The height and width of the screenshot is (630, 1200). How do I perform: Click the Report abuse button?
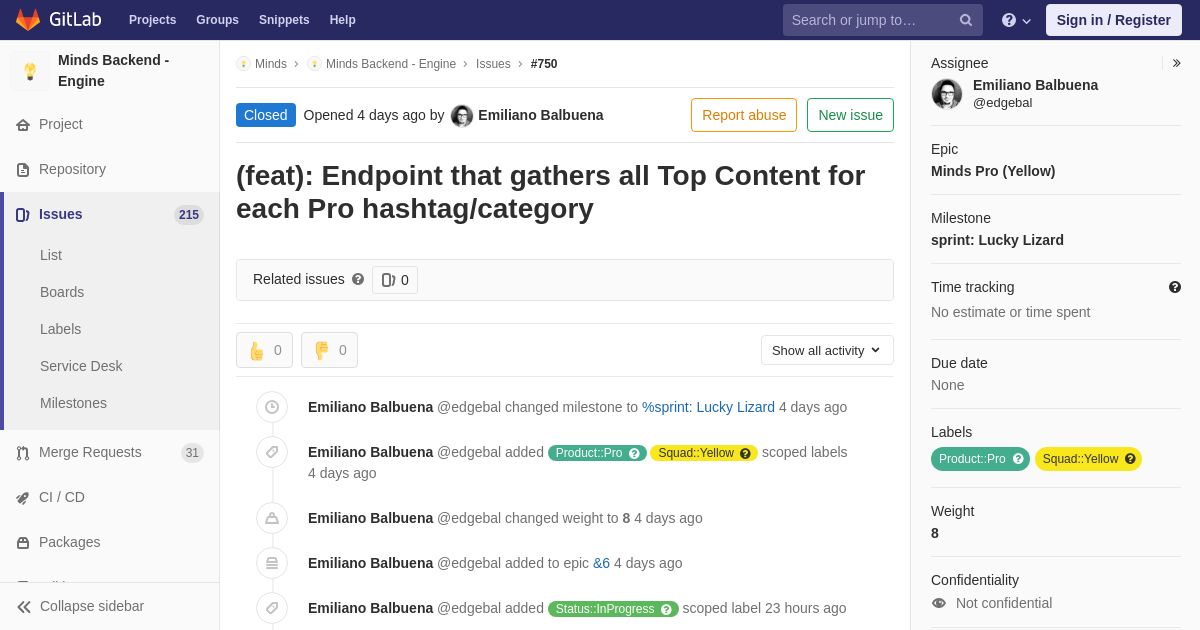(x=743, y=115)
